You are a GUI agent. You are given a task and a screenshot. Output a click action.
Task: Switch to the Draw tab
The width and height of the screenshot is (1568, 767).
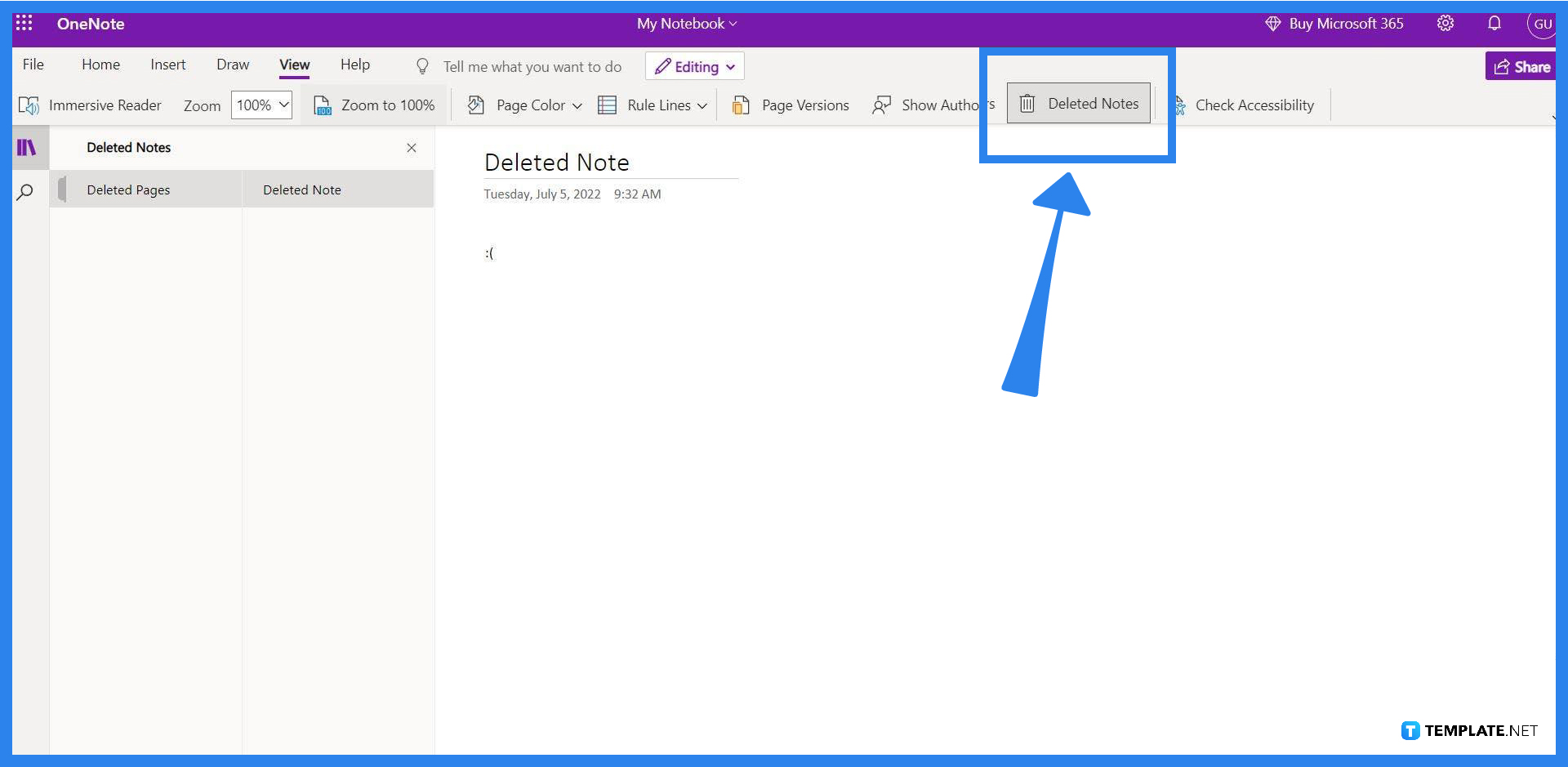point(232,65)
